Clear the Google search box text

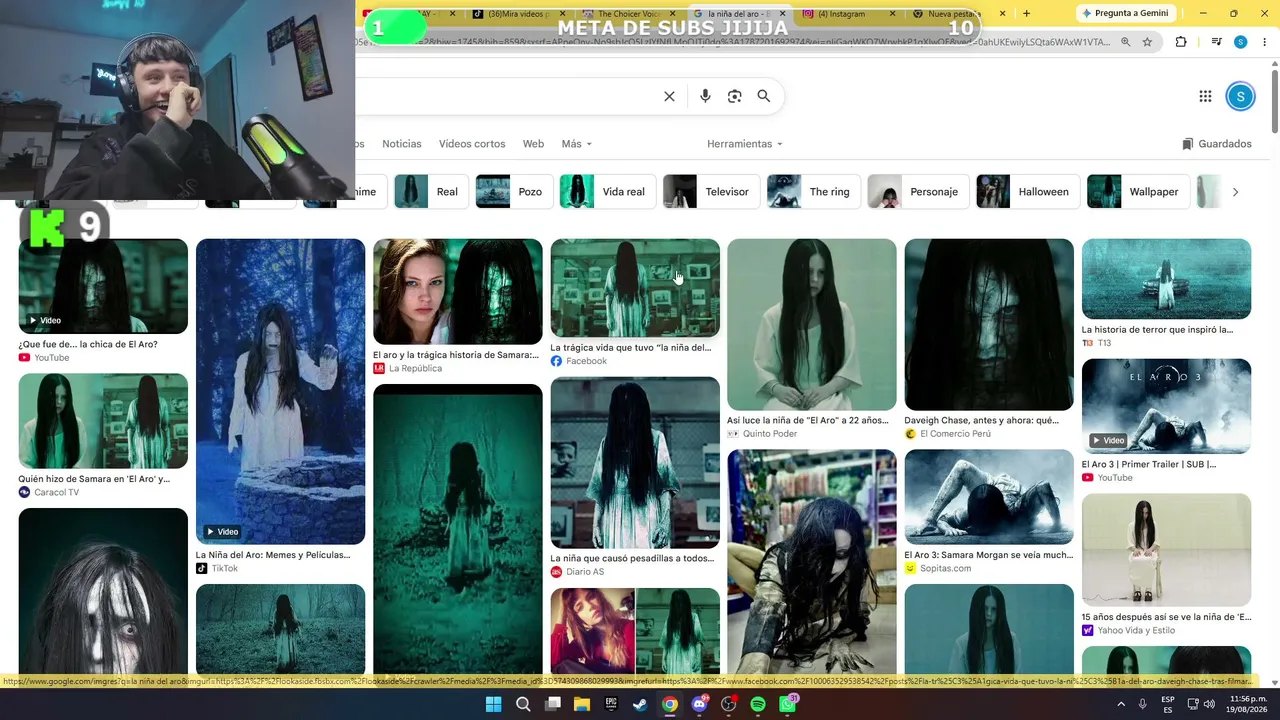click(x=669, y=96)
